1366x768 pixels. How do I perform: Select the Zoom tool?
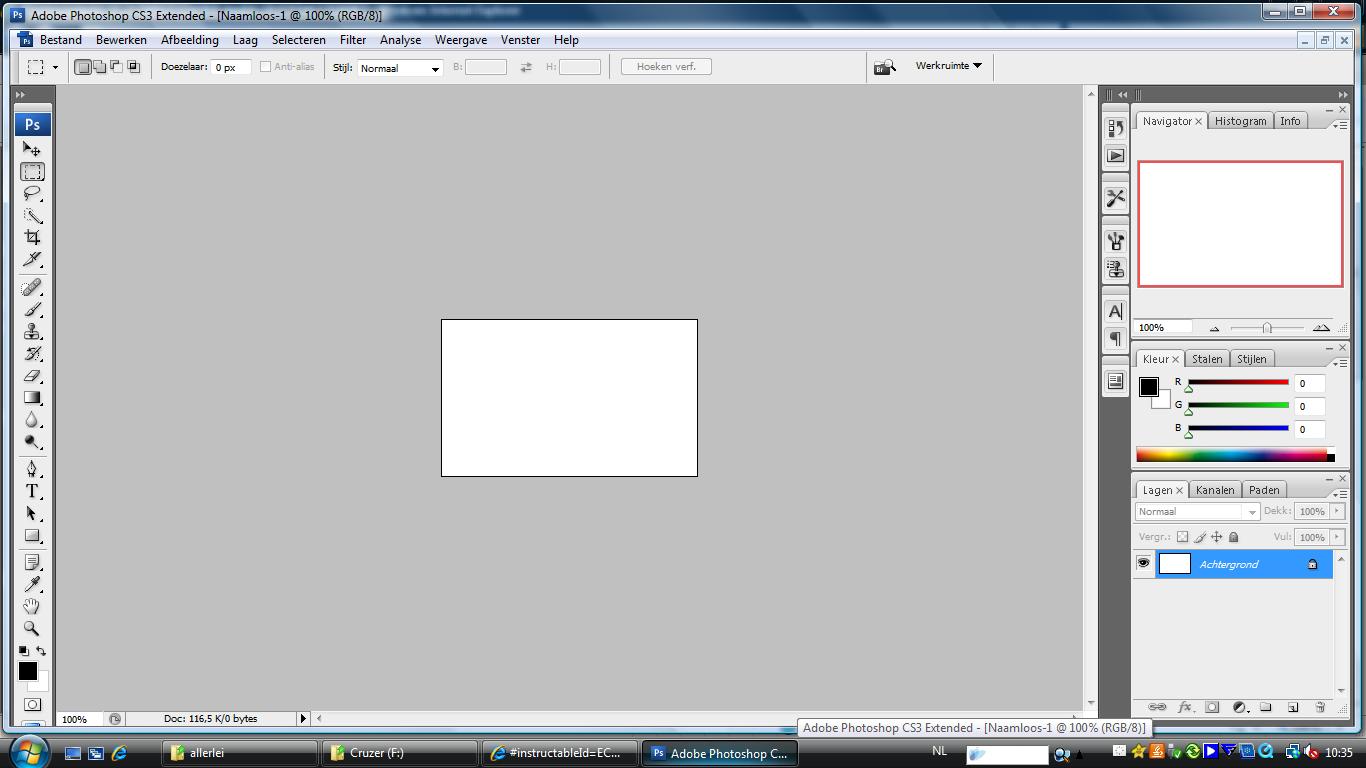point(32,628)
